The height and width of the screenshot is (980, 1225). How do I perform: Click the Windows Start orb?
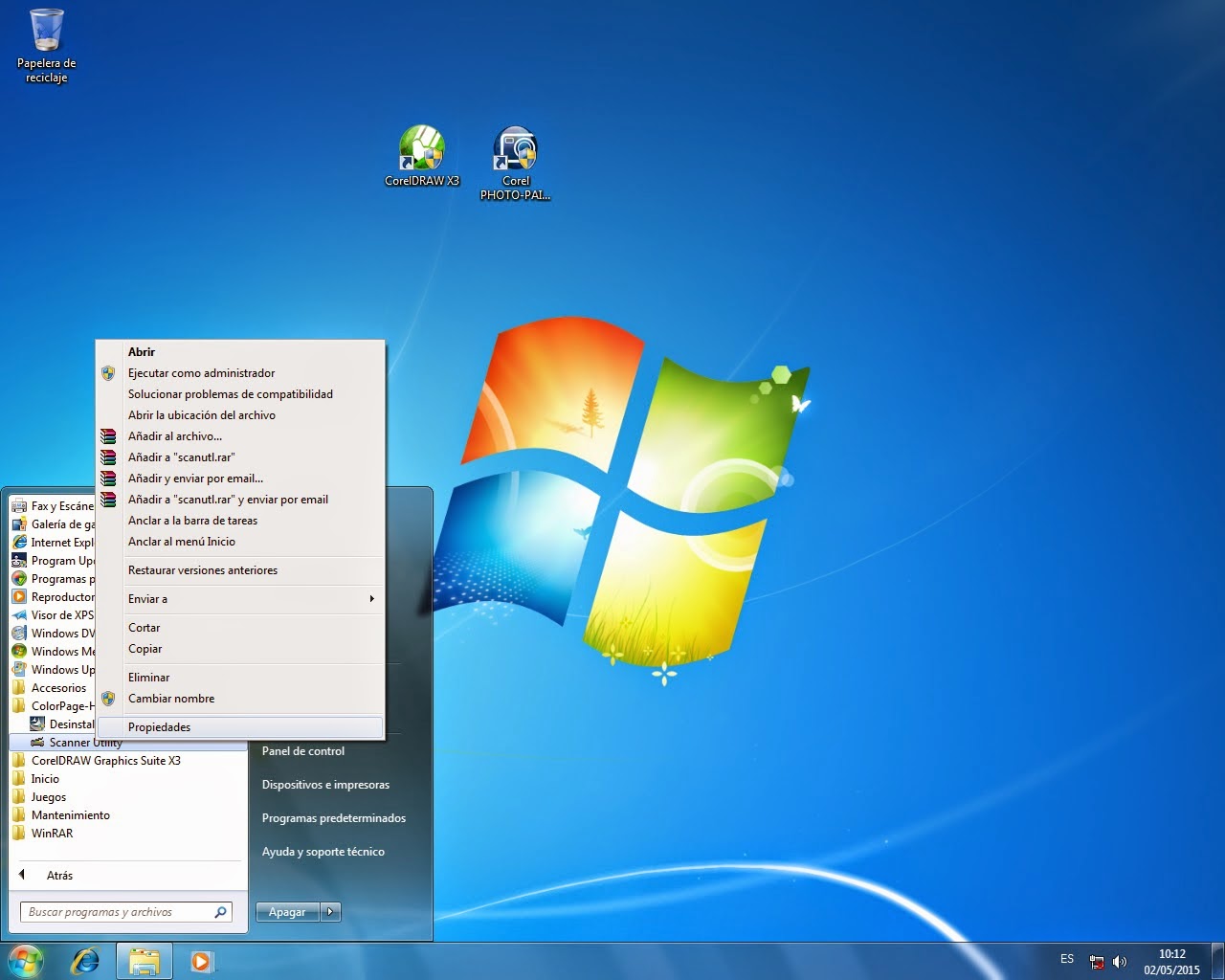pyautogui.click(x=25, y=961)
